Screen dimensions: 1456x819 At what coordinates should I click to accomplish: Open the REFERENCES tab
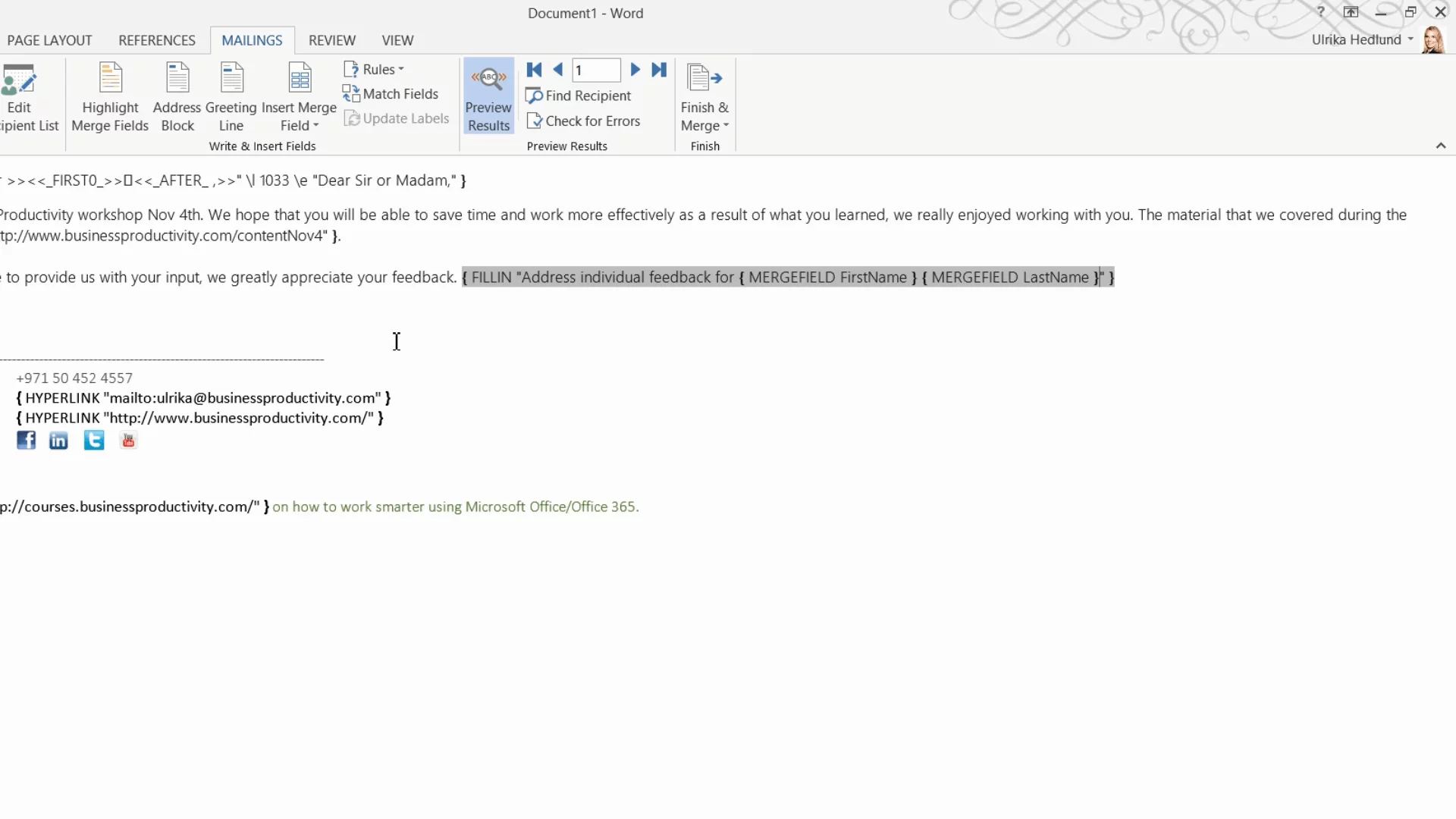pos(156,40)
